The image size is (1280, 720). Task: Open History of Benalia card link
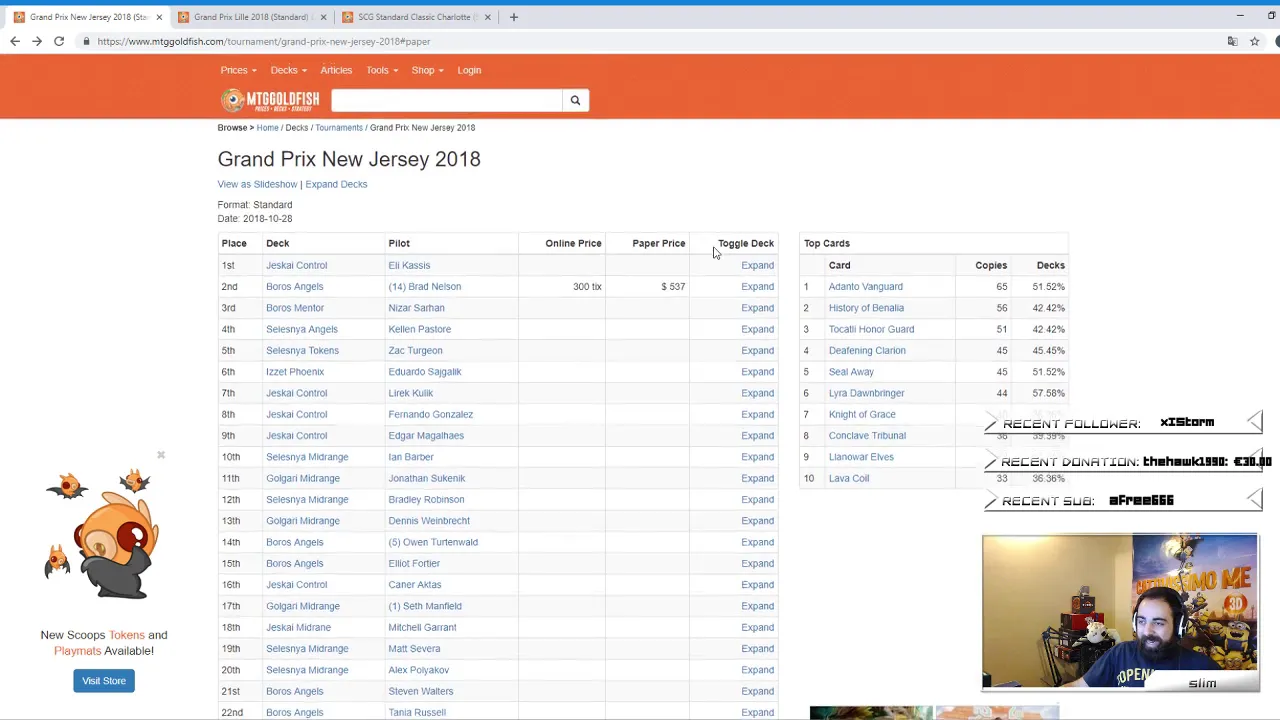(x=866, y=308)
